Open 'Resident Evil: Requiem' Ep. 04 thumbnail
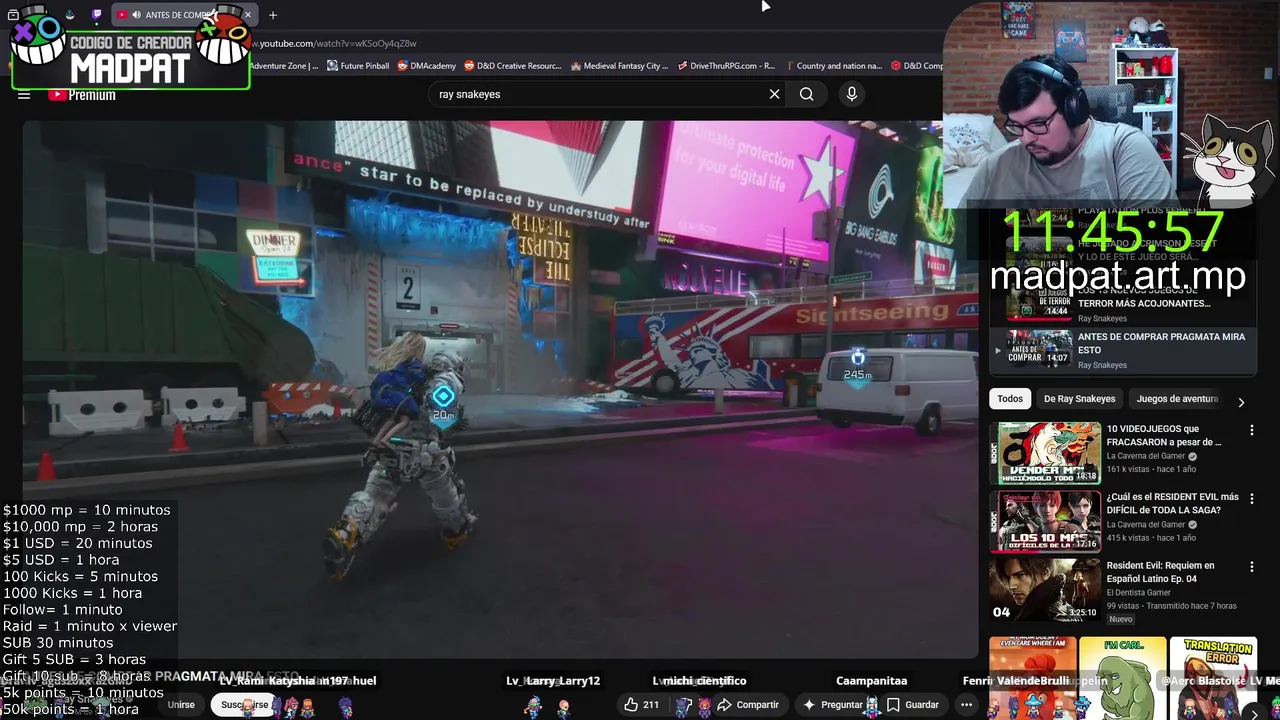Screen dimensions: 1280x720 pyautogui.click(x=1045, y=590)
